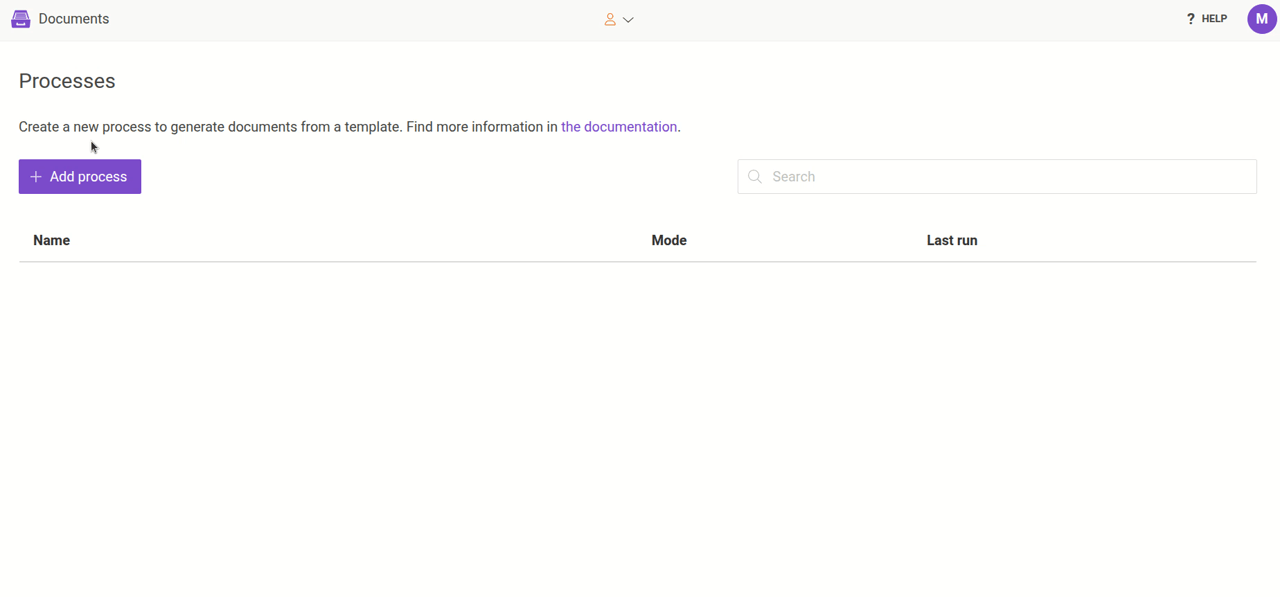Sort by the Name column header
Viewport: 1280px width, 597px height.
coord(52,241)
